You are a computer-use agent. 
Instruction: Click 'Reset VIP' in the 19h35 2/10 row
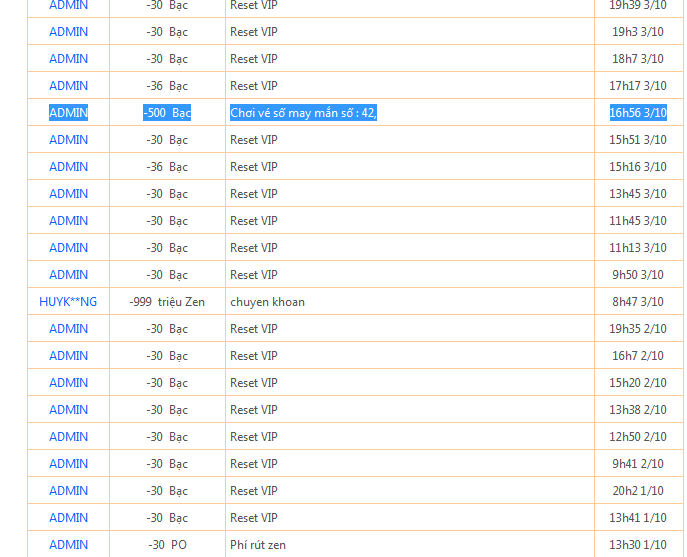coord(254,329)
